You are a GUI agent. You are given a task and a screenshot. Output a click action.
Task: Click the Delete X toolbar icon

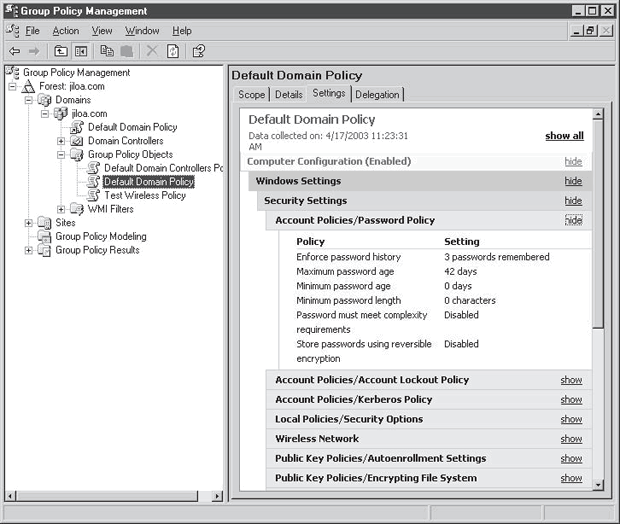tap(152, 51)
